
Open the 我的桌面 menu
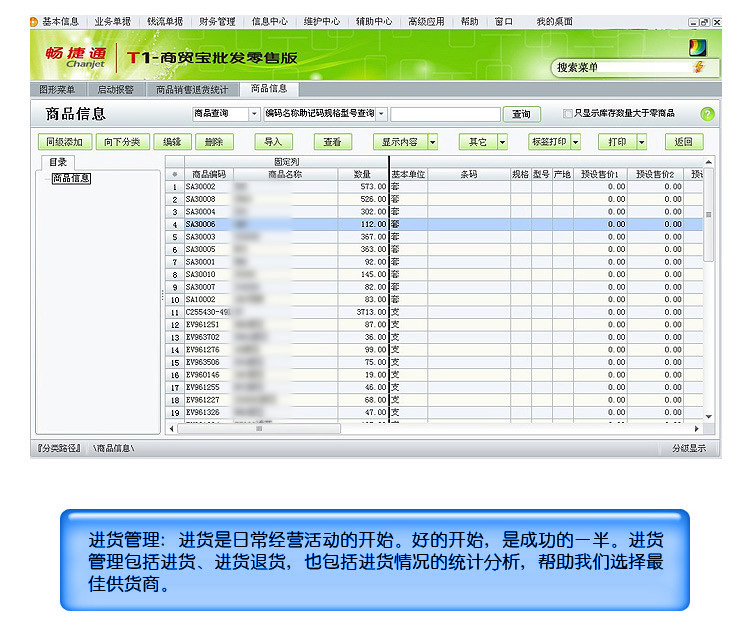click(x=554, y=22)
